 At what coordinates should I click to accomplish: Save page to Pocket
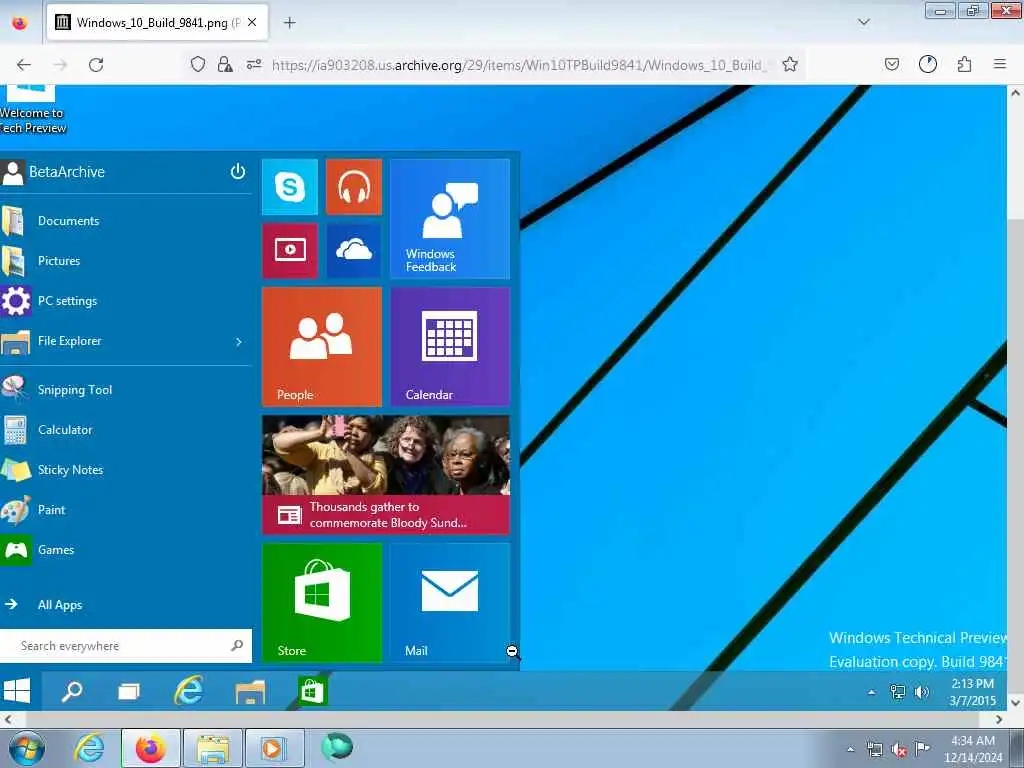pos(892,64)
